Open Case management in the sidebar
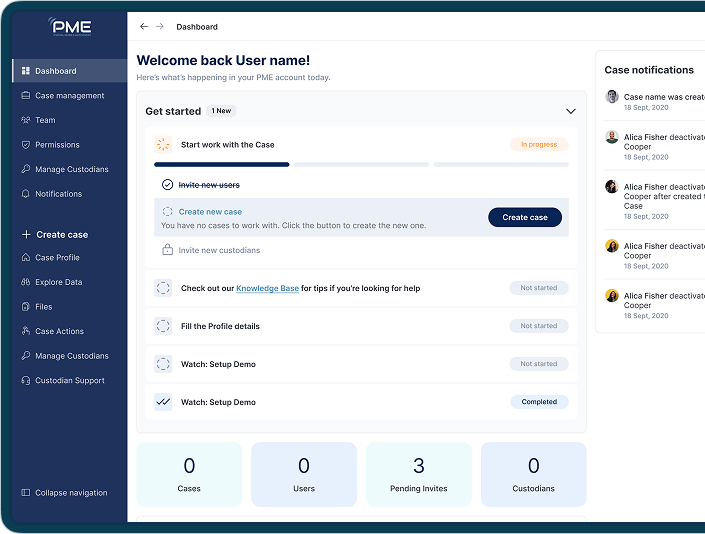 (x=69, y=96)
